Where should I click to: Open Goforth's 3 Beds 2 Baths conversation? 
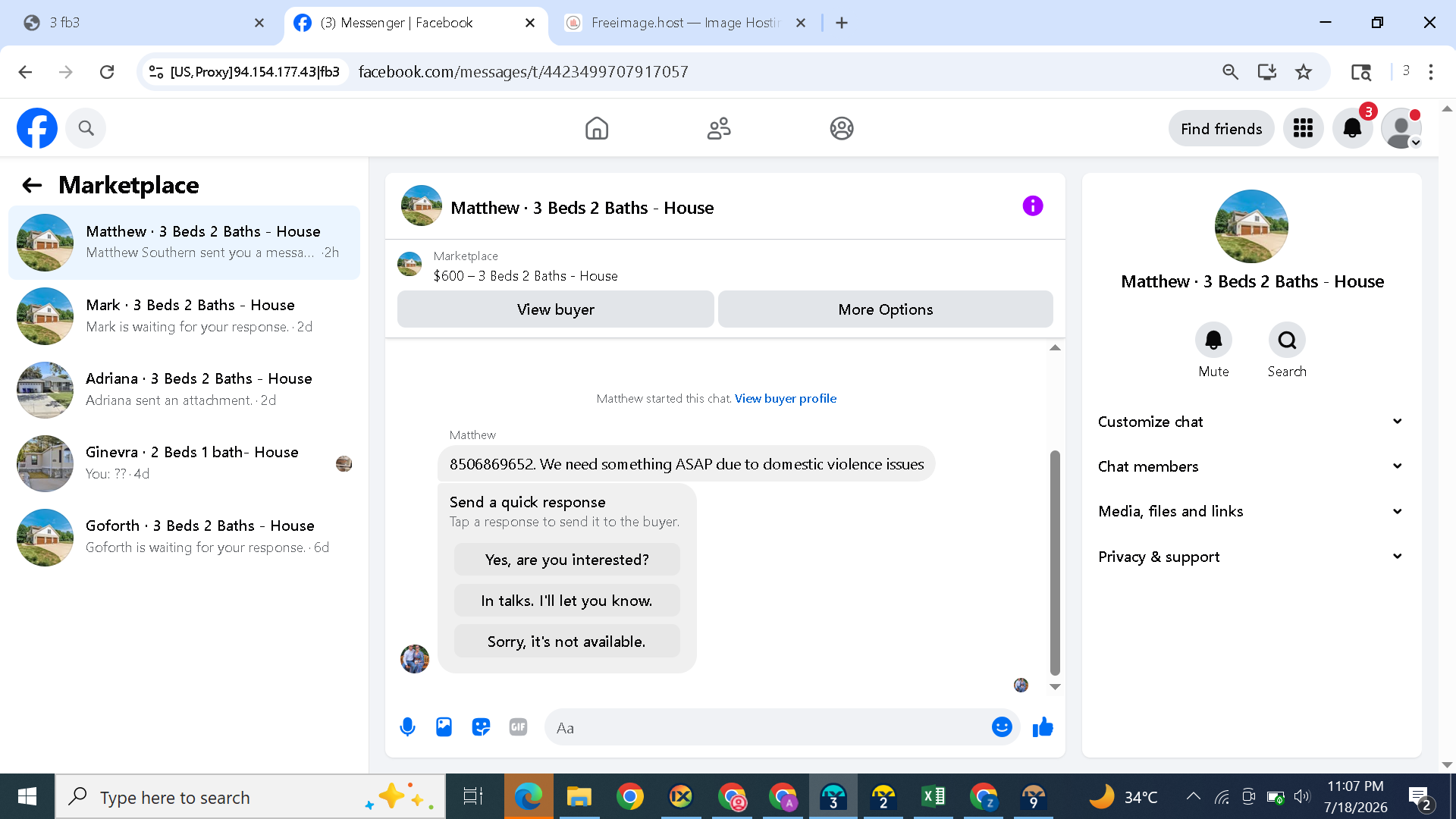(184, 537)
